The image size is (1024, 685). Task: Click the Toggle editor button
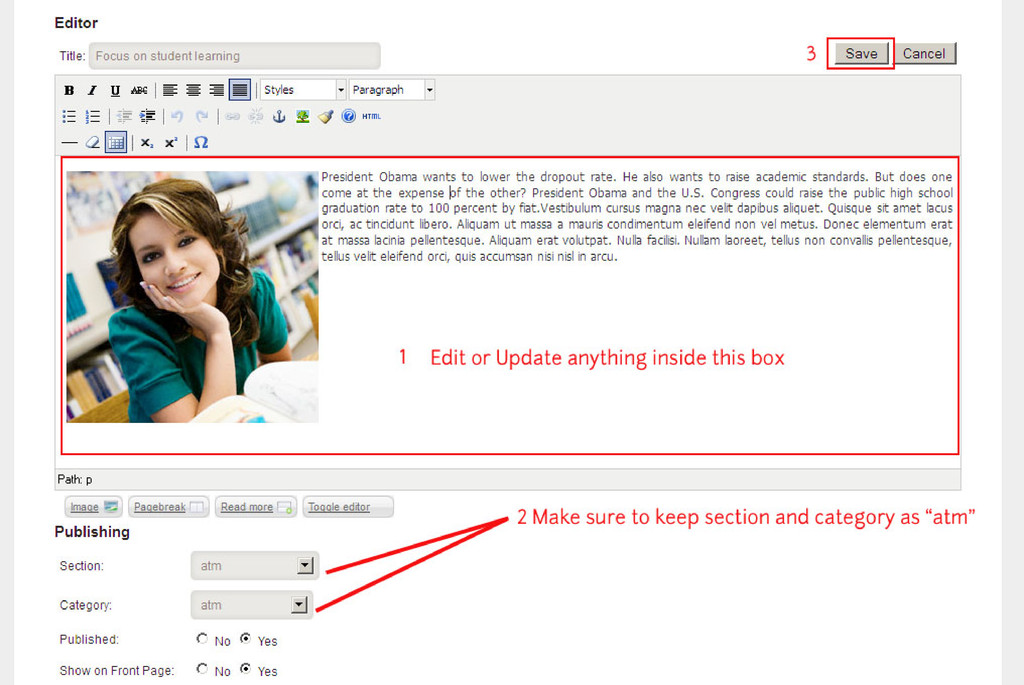348,507
